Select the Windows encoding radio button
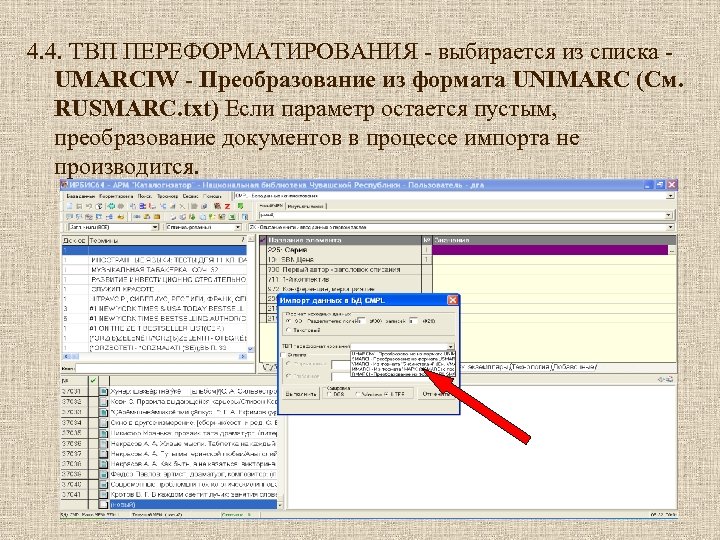Image resolution: width=720 pixels, height=540 pixels. [x=357, y=394]
